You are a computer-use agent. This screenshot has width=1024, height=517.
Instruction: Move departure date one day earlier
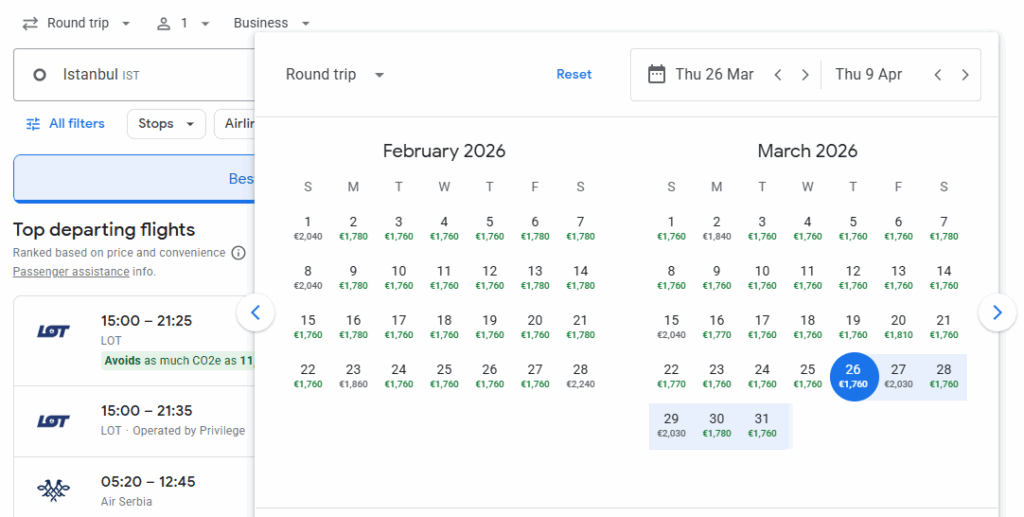coord(778,75)
